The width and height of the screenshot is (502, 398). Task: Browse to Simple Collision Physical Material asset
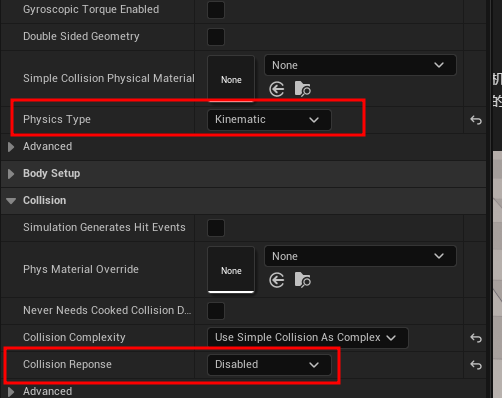(303, 89)
